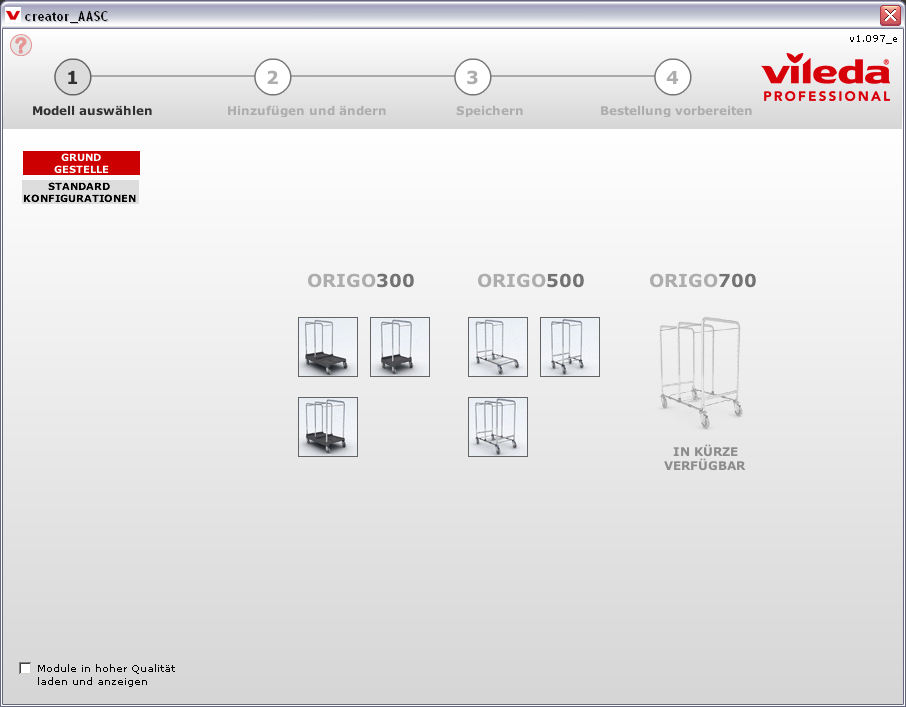Choose ORIGO300 trolley in bottom row
The image size is (906, 707).
coord(328,427)
